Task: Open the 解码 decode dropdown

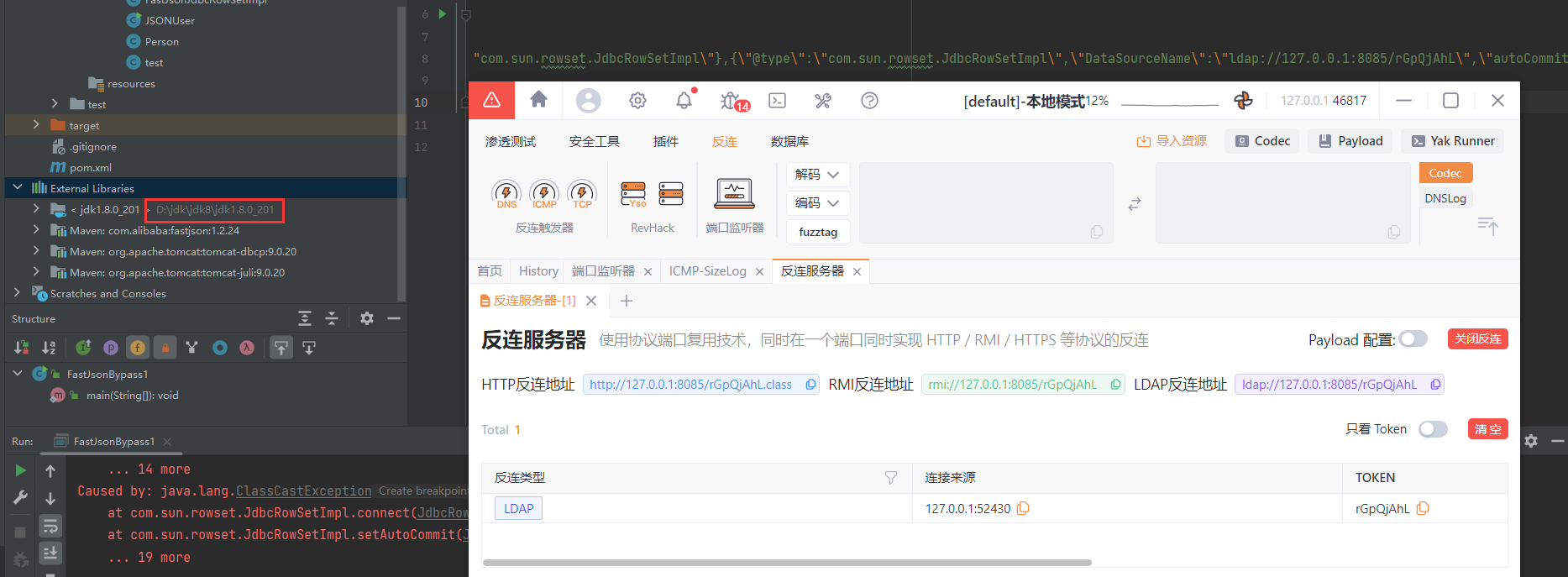Action: pyautogui.click(x=818, y=175)
